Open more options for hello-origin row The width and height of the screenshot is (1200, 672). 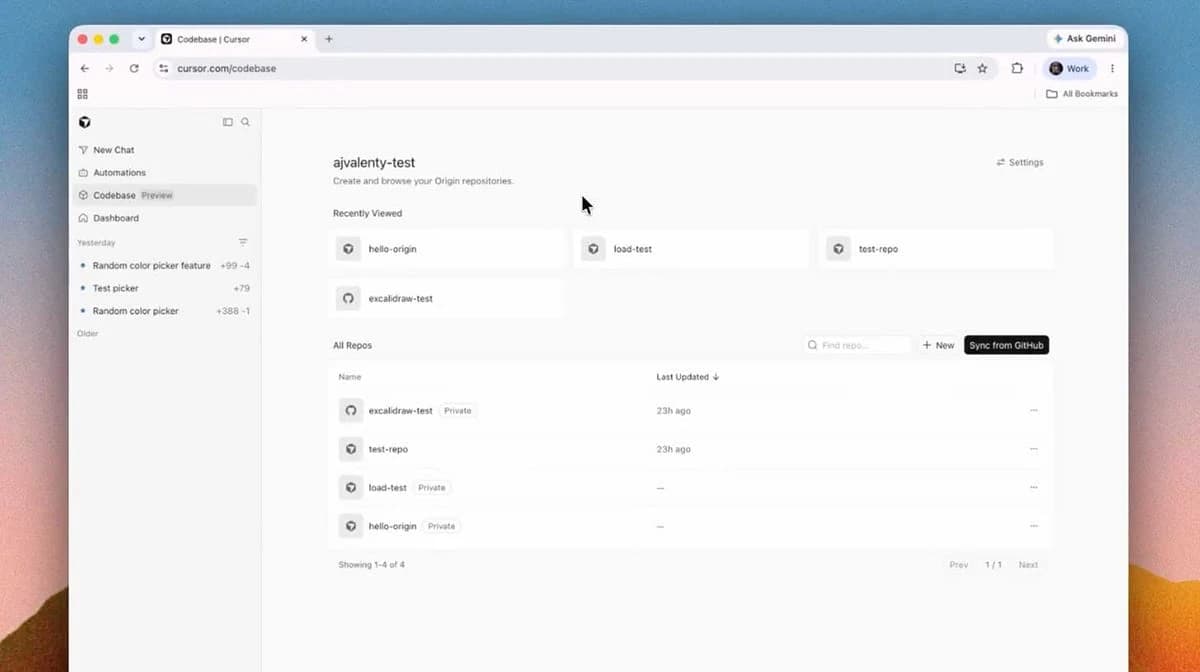tap(1033, 526)
